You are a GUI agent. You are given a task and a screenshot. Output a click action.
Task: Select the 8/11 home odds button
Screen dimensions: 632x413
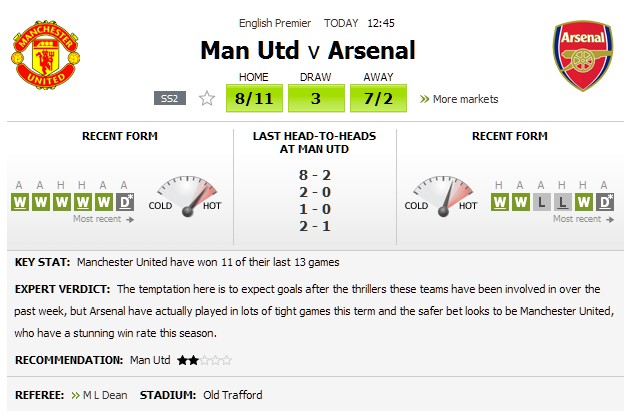[x=254, y=98]
